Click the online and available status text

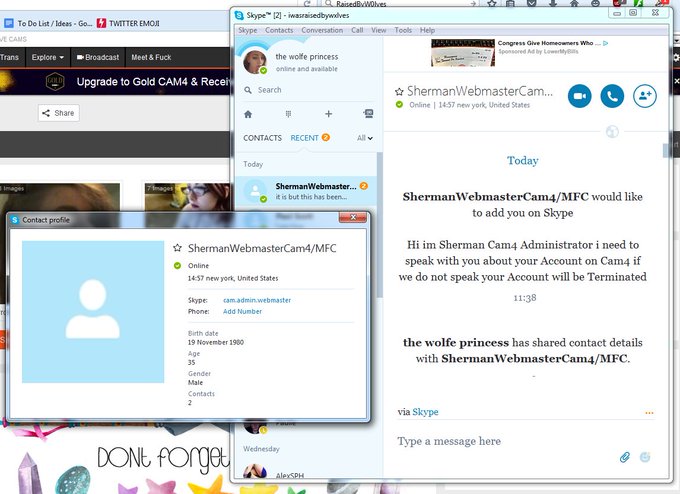pos(307,69)
